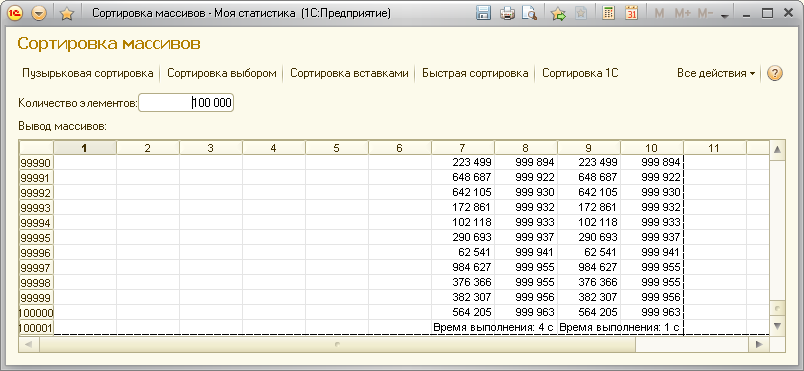Click vertical scrollbar down arrow

[777, 326]
